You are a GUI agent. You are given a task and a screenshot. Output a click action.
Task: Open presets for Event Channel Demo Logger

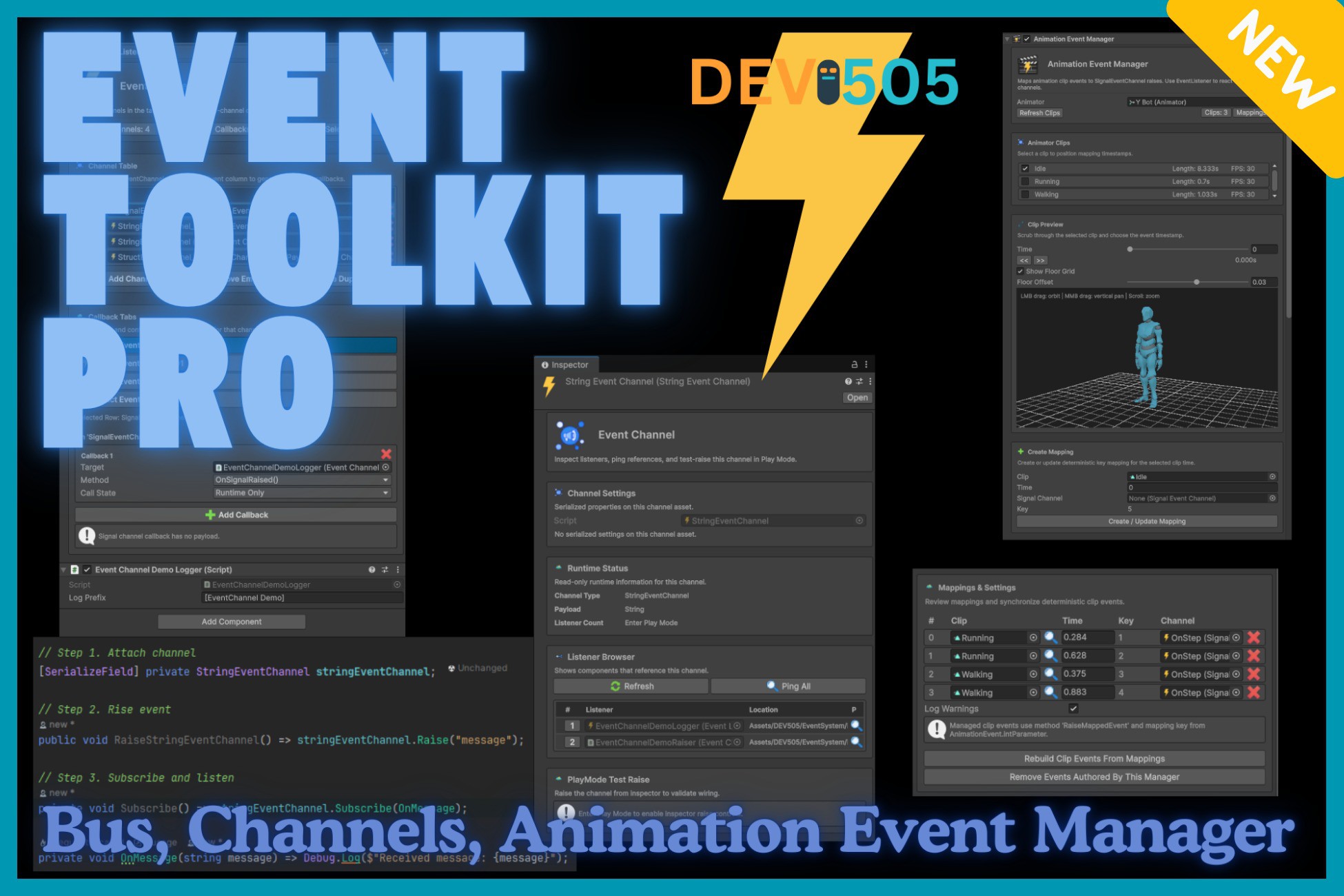click(385, 569)
